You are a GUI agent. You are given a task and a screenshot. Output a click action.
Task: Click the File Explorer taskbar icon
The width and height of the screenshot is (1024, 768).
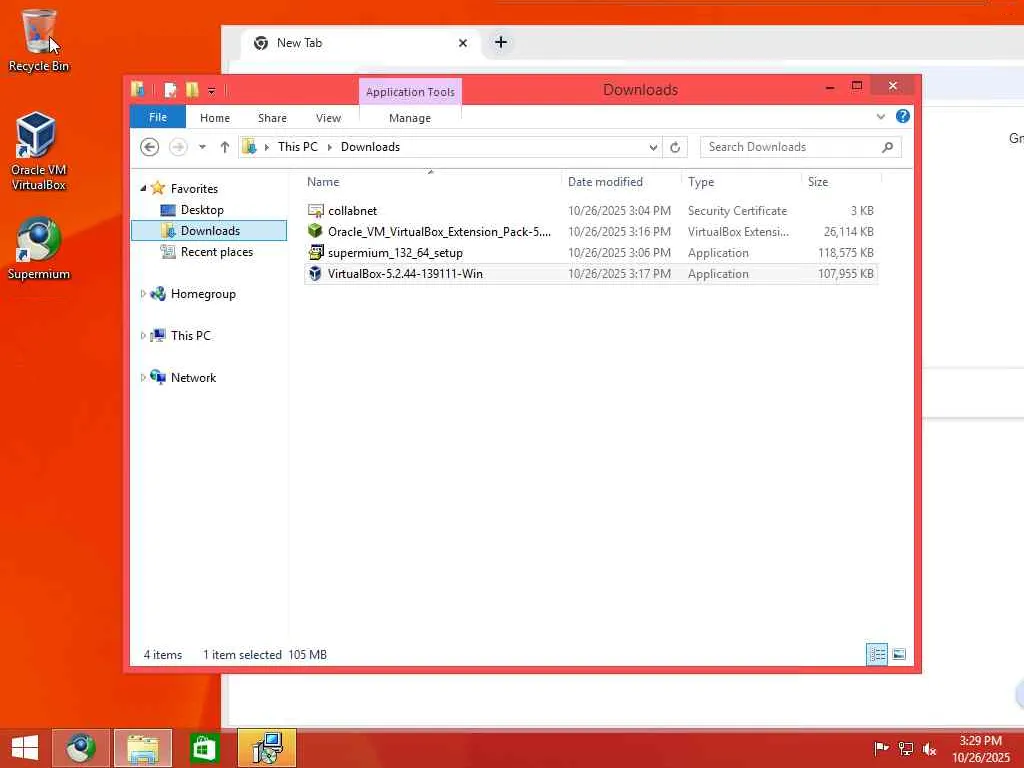tap(142, 748)
